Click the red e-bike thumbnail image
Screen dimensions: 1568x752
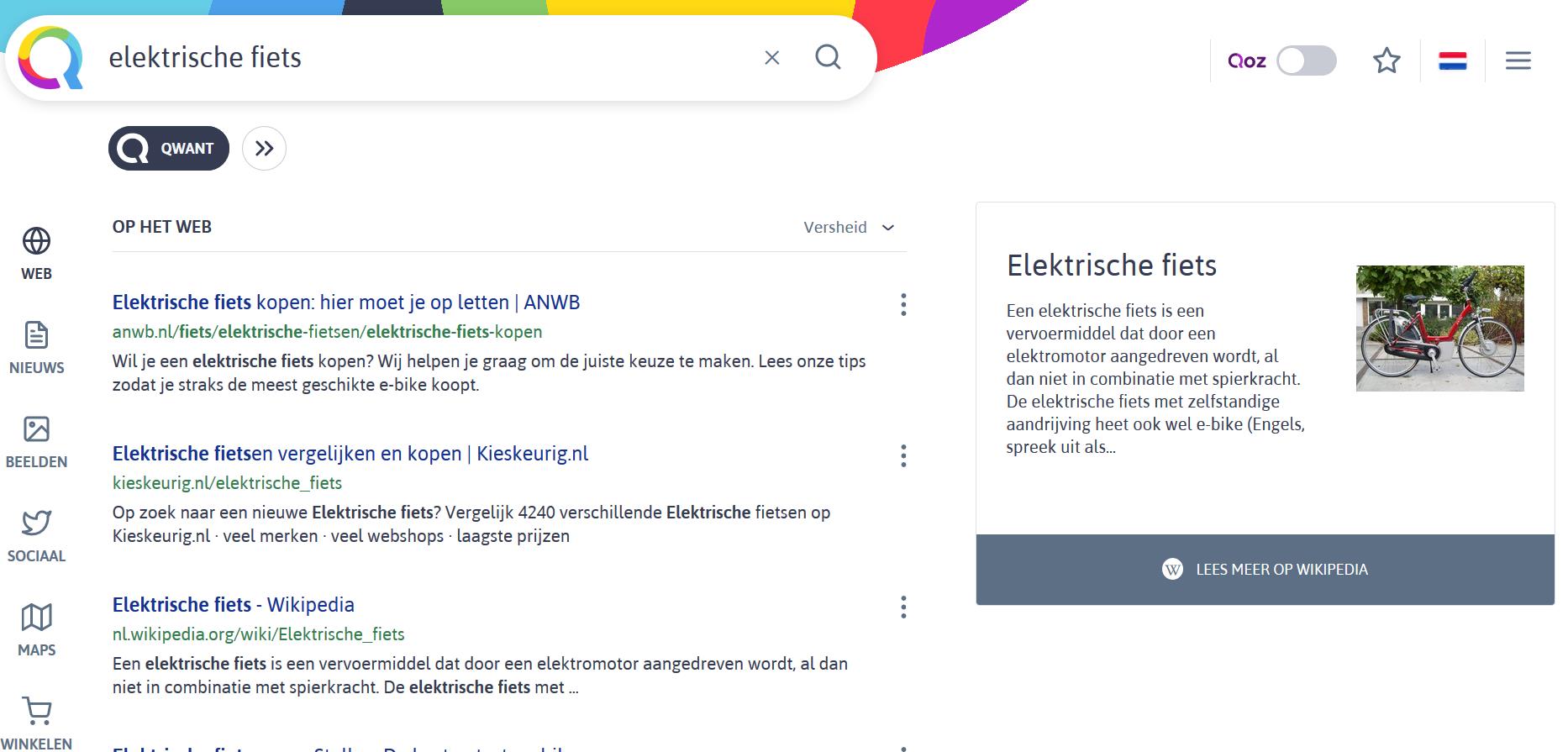(x=1439, y=329)
